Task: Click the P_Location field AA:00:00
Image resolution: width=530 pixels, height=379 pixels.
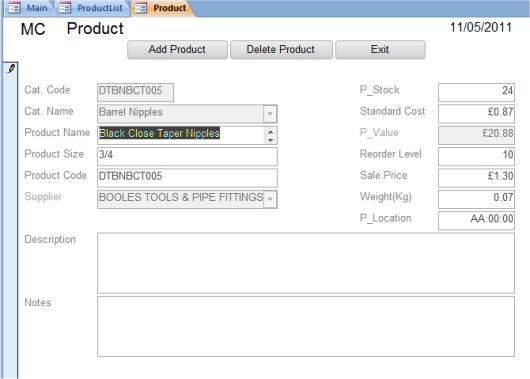Action: click(476, 220)
